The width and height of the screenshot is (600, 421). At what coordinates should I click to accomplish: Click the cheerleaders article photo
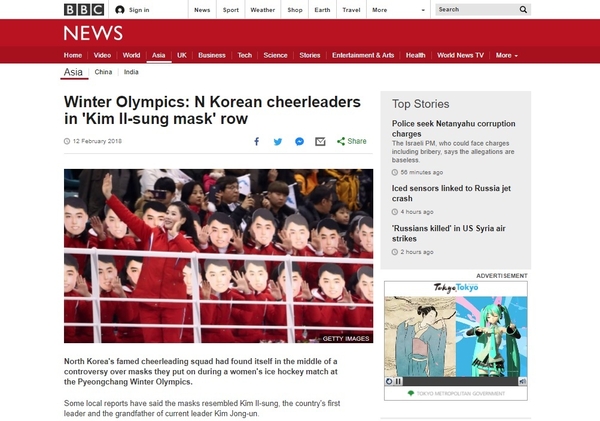pyautogui.click(x=218, y=256)
